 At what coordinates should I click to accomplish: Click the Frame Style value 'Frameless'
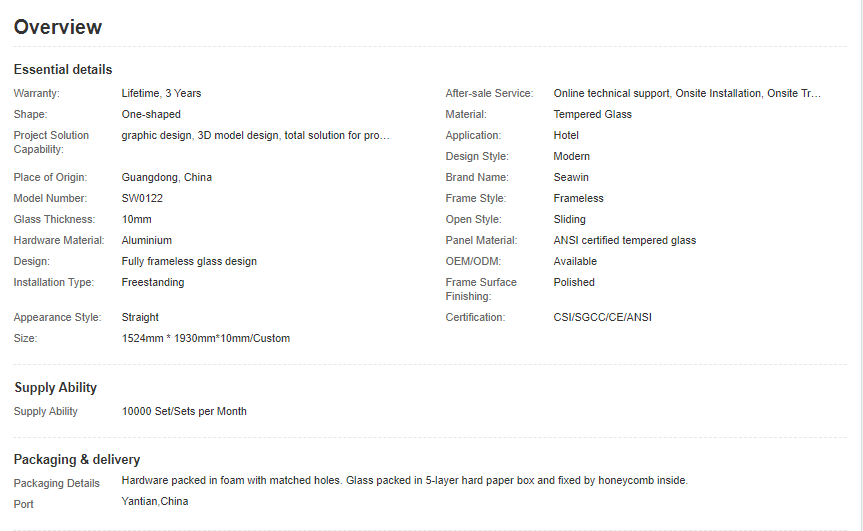coord(578,198)
